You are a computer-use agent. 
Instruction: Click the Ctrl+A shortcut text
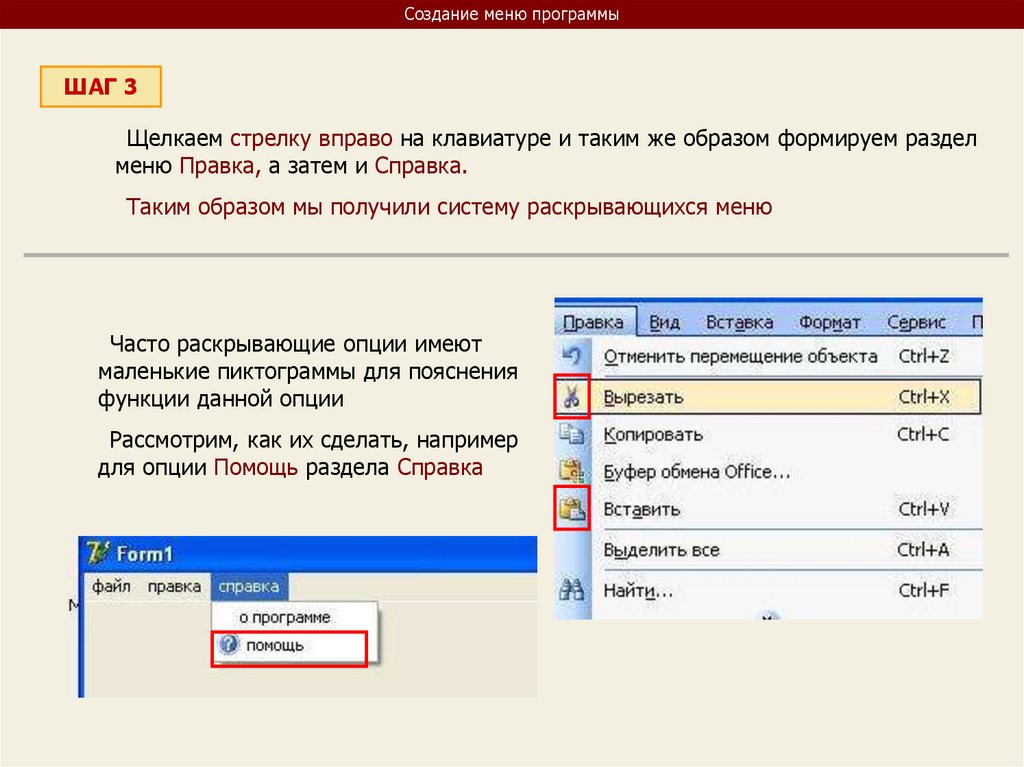(x=923, y=550)
